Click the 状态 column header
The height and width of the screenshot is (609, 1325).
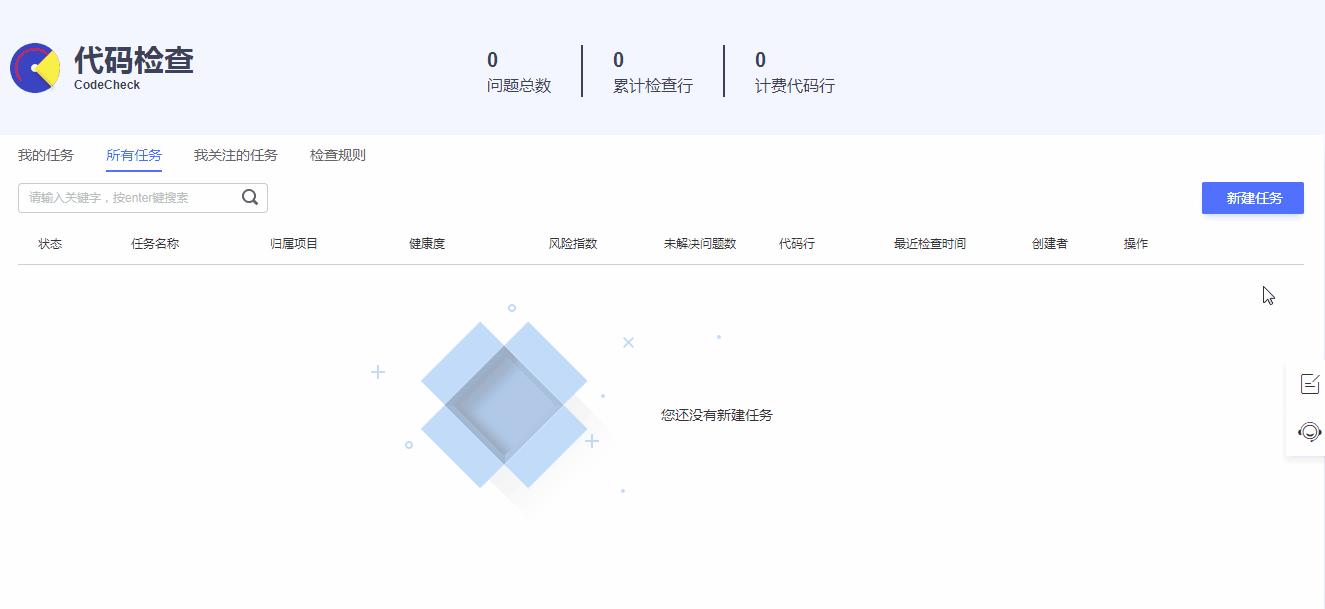tap(50, 243)
